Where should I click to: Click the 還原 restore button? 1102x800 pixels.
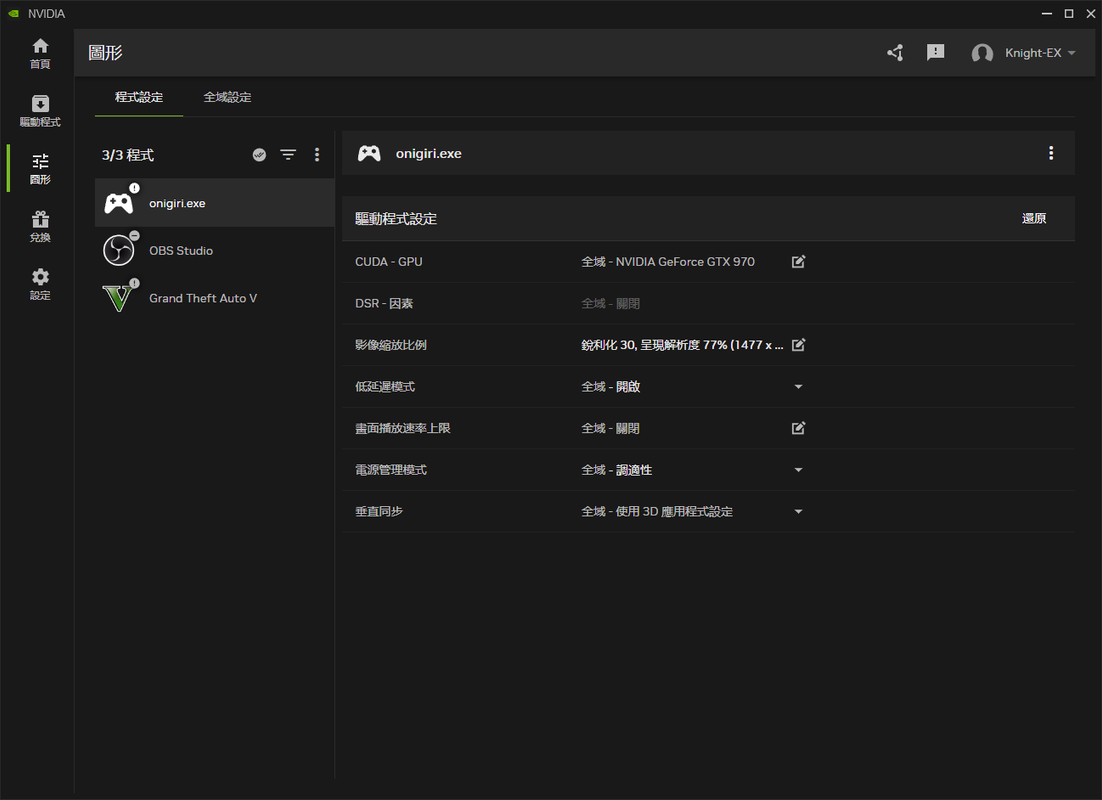(1034, 219)
